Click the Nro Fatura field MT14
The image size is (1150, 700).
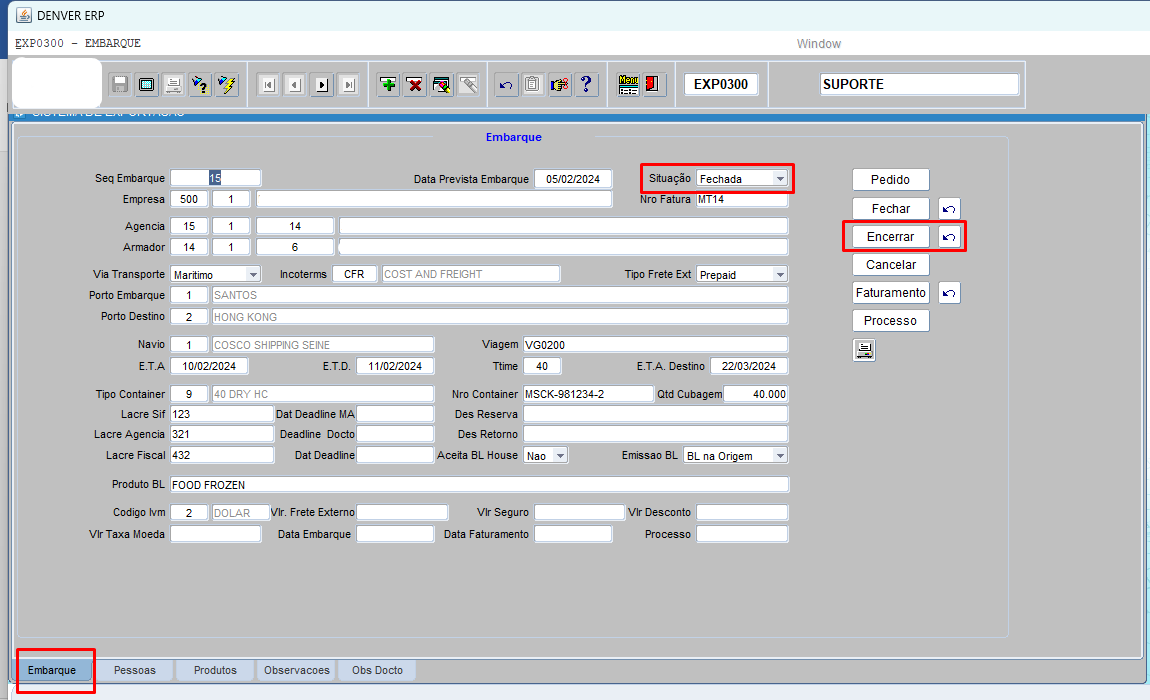[x=742, y=200]
